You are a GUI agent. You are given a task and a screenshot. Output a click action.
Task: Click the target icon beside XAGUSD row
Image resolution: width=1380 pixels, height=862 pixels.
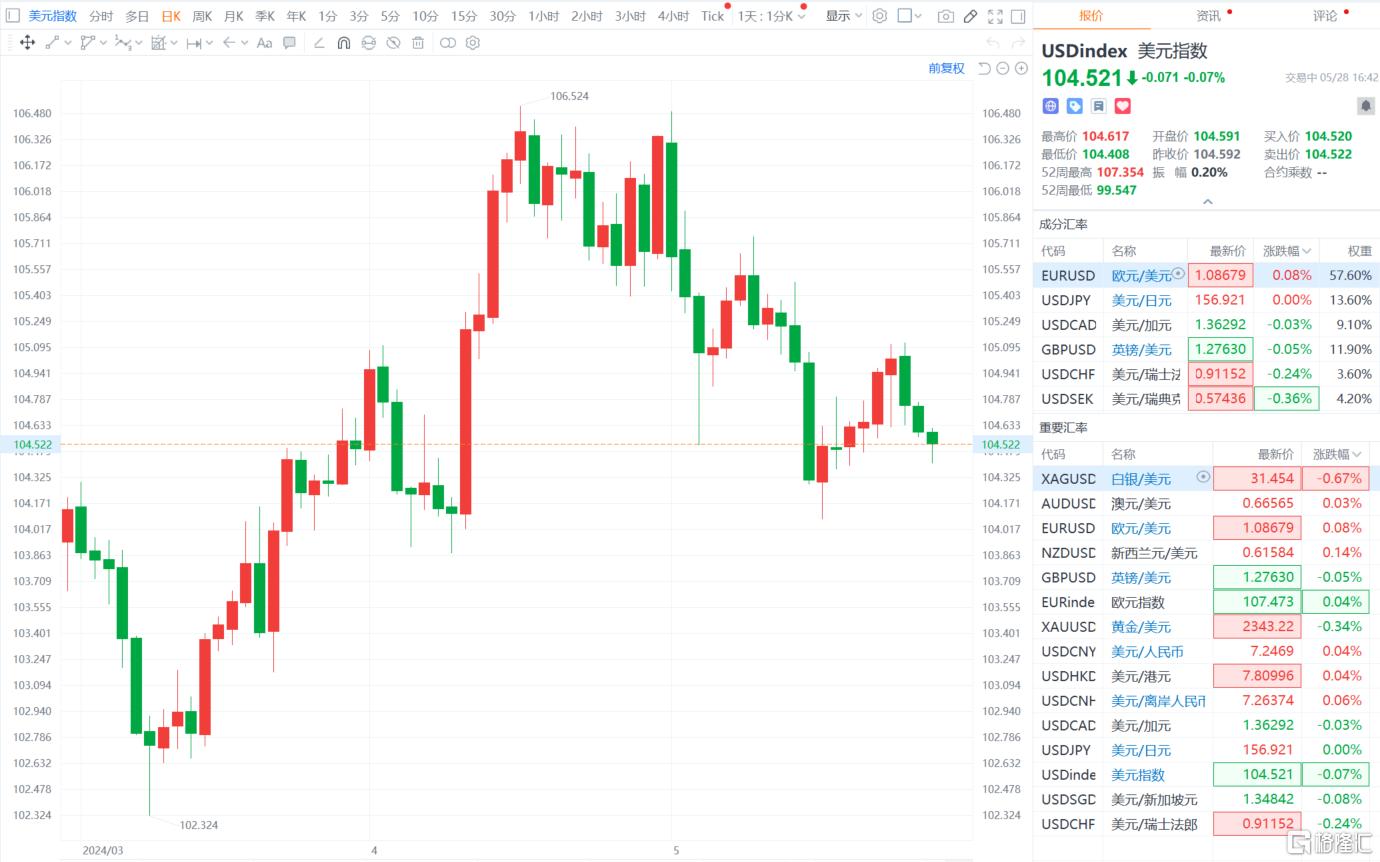[1203, 478]
